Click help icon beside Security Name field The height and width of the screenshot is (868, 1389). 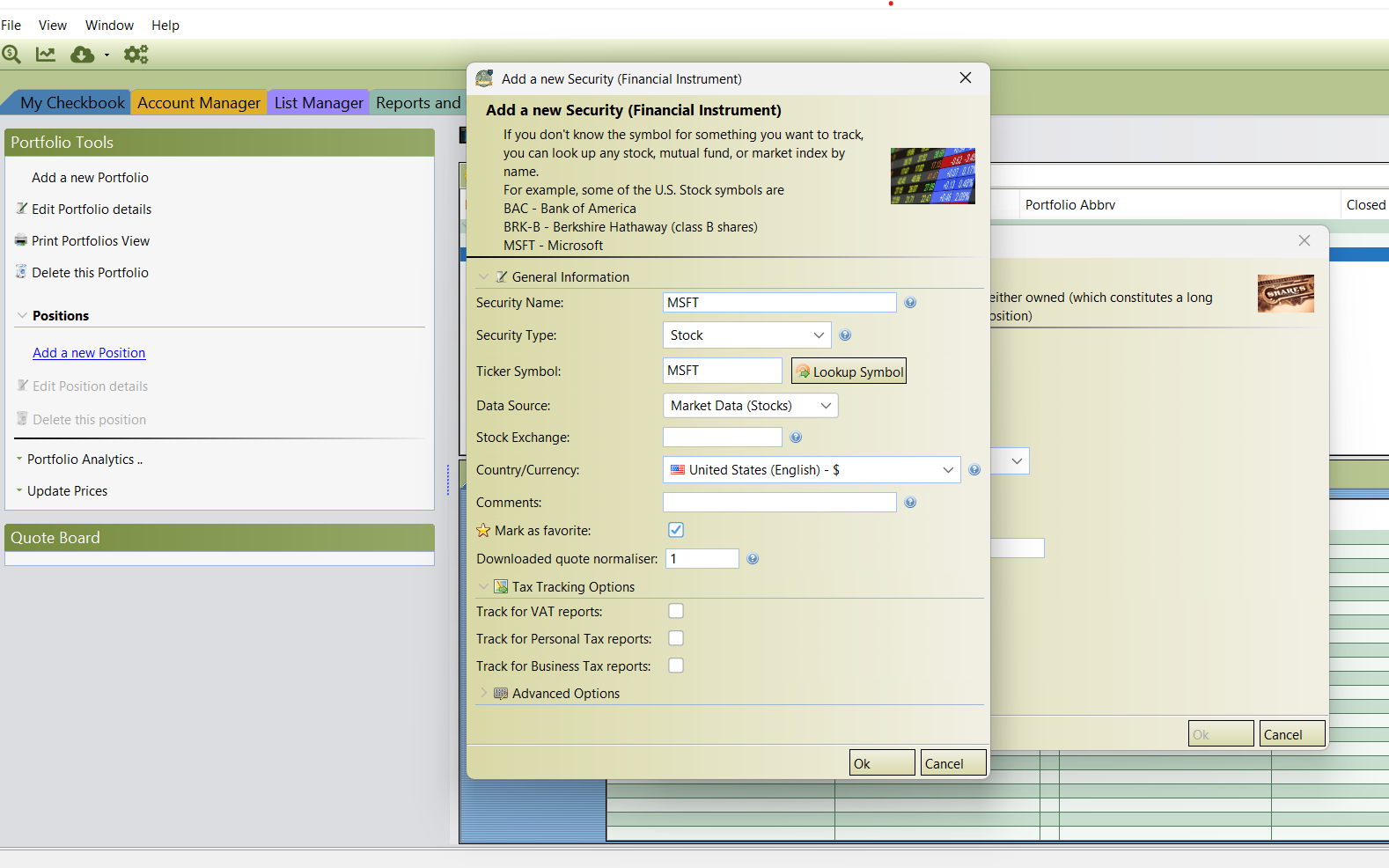pyautogui.click(x=910, y=303)
